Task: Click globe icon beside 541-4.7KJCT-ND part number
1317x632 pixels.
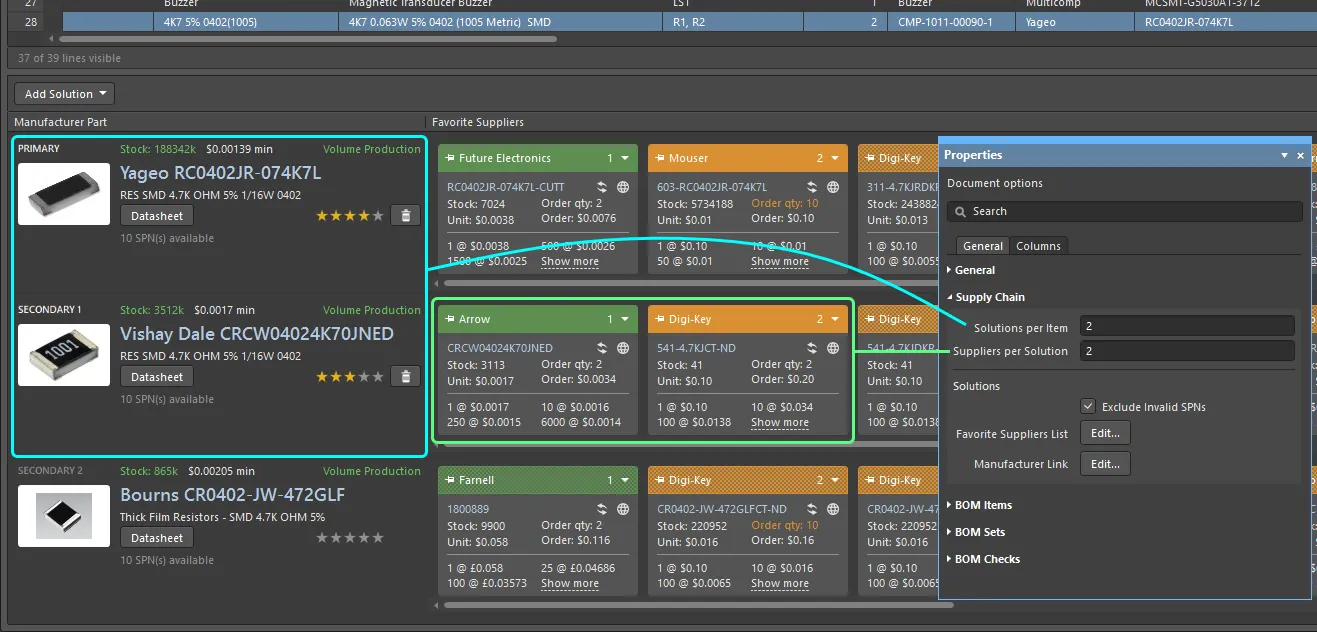Action: (833, 348)
